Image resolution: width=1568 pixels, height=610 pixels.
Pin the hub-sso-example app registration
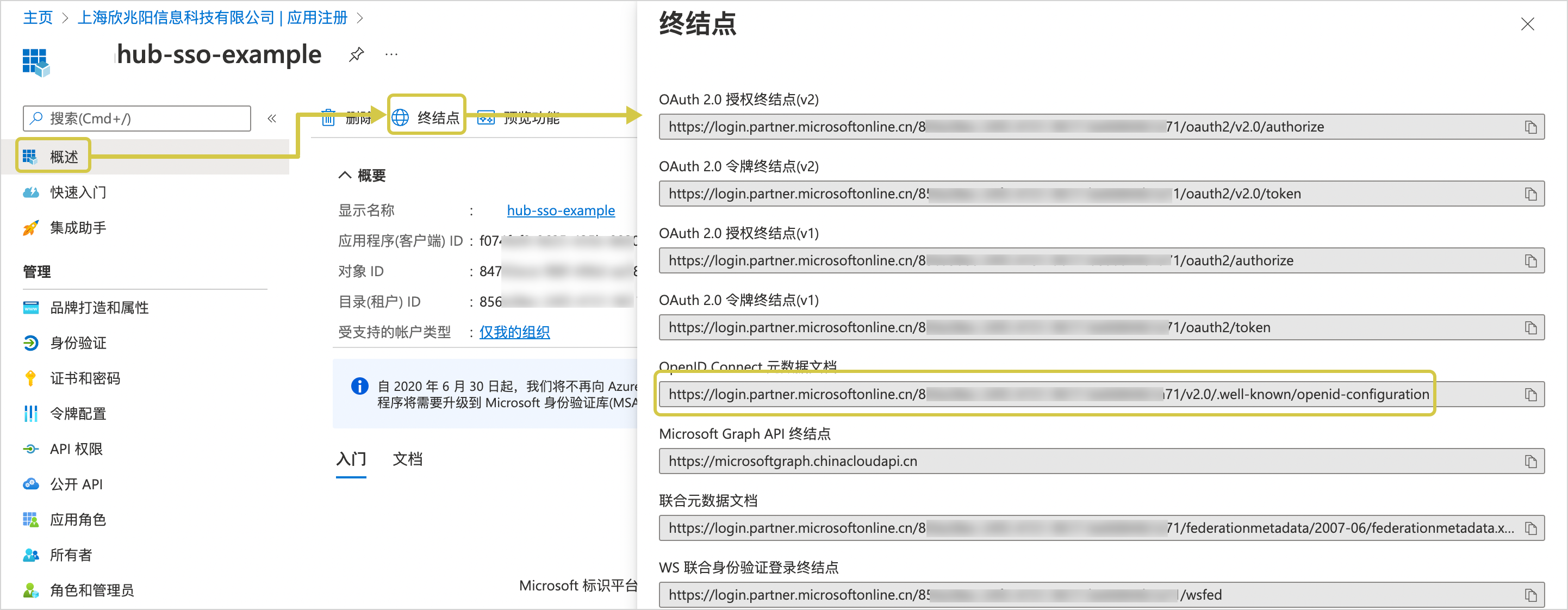[356, 55]
